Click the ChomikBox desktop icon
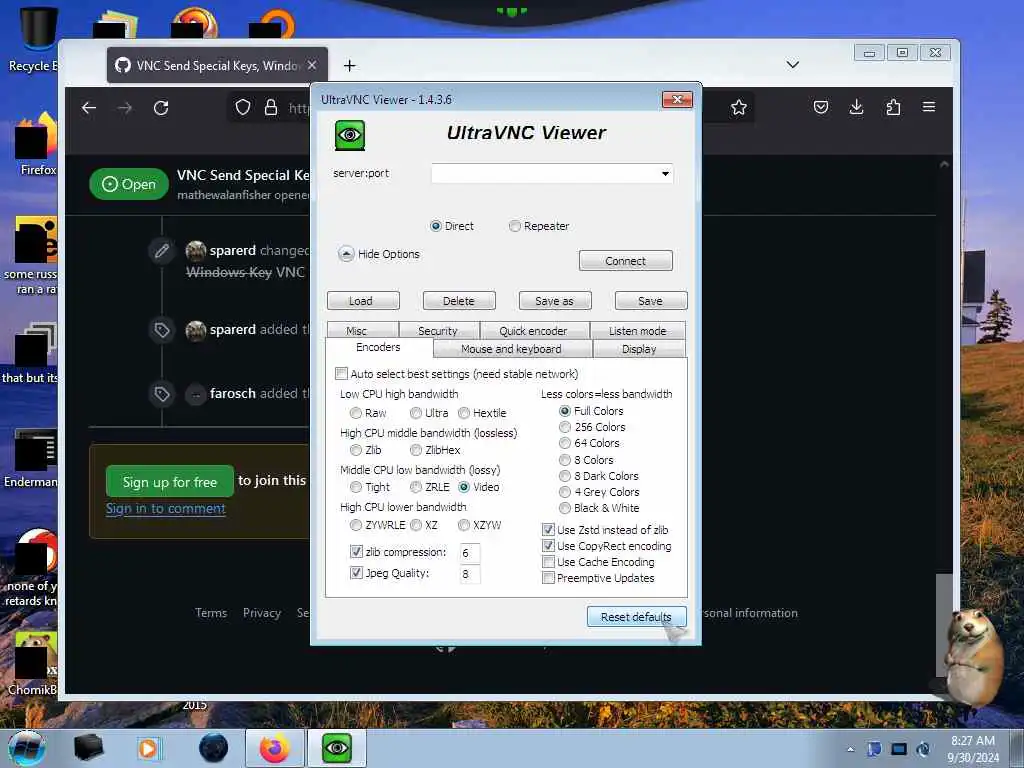 pos(33,663)
